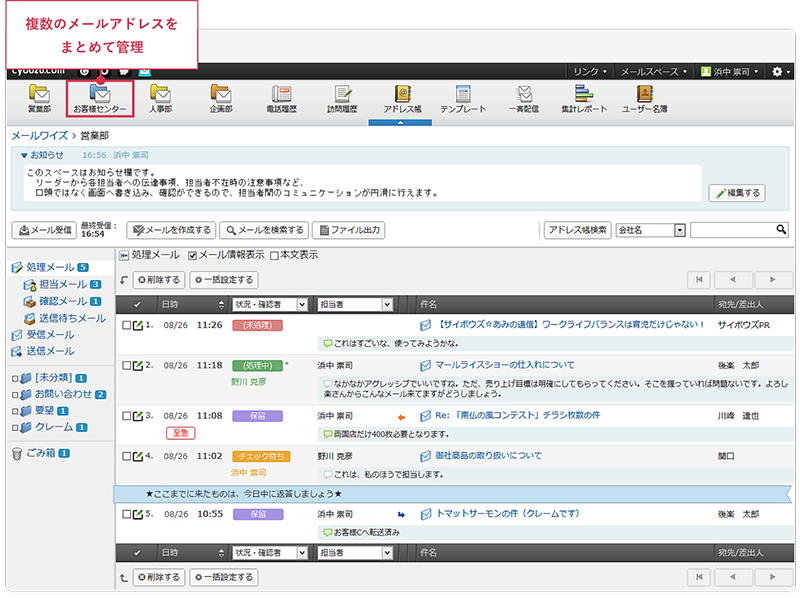Viewport: 800px width, 598px height.
Task: Open the 担当者 filter dropdown
Action: (x=385, y=303)
